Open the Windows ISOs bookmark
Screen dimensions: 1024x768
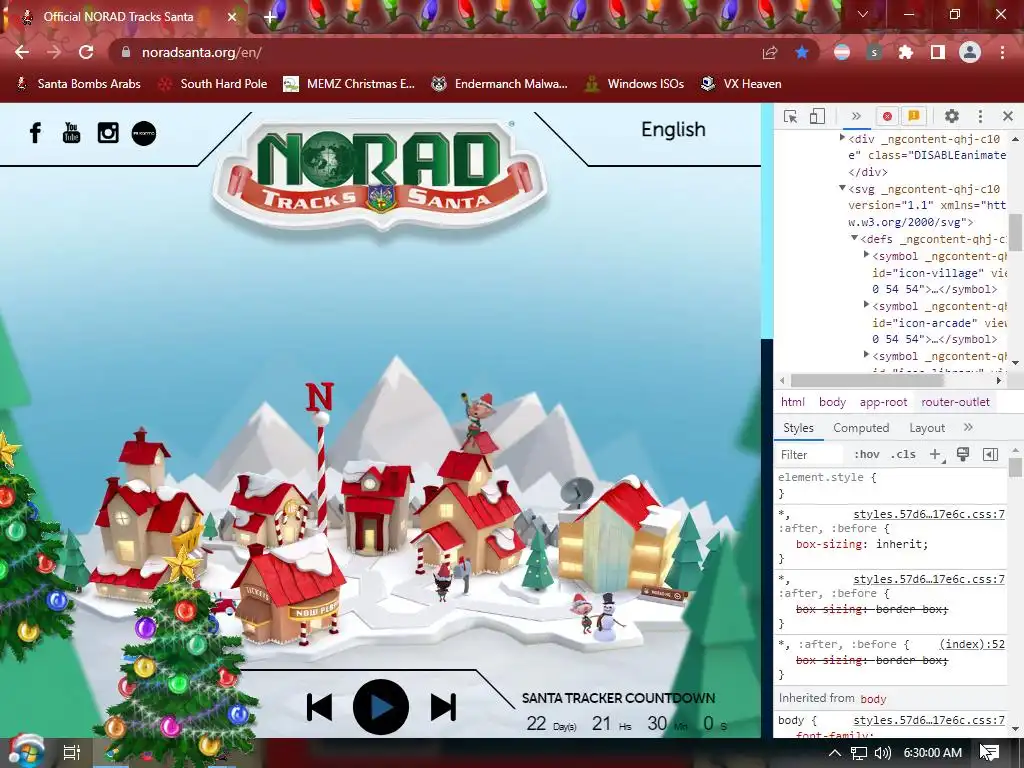(634, 84)
